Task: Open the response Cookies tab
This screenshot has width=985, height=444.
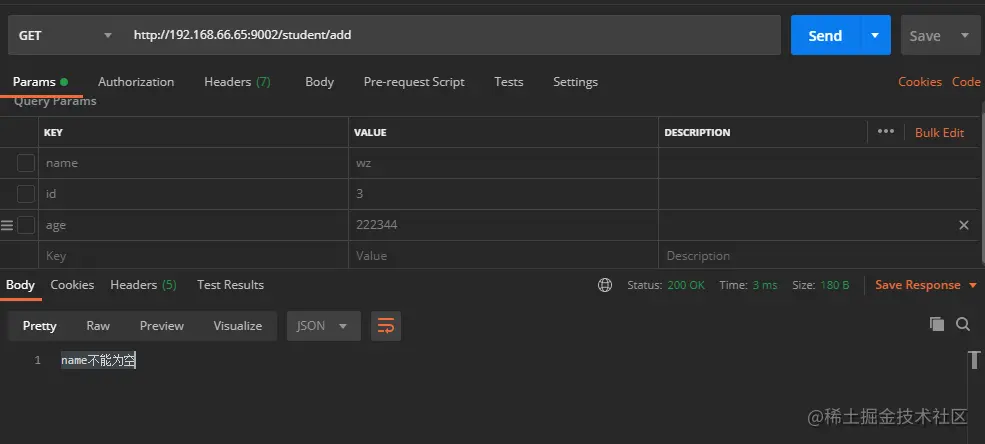Action: point(72,285)
